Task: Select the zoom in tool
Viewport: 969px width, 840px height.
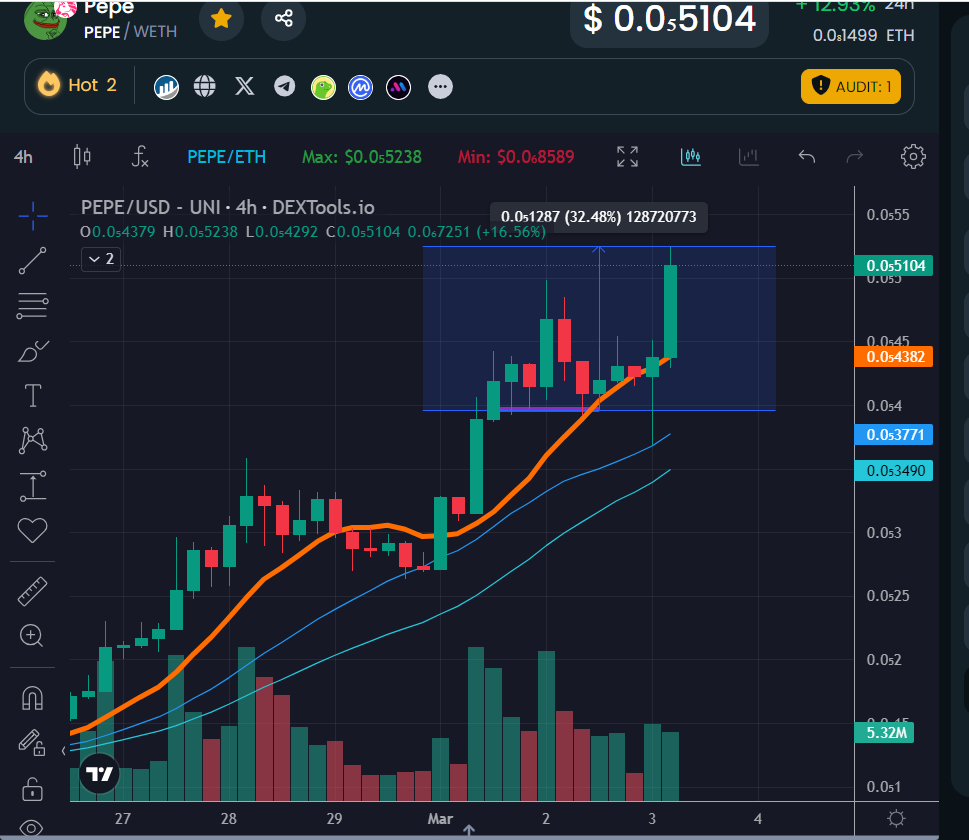Action: (x=32, y=635)
